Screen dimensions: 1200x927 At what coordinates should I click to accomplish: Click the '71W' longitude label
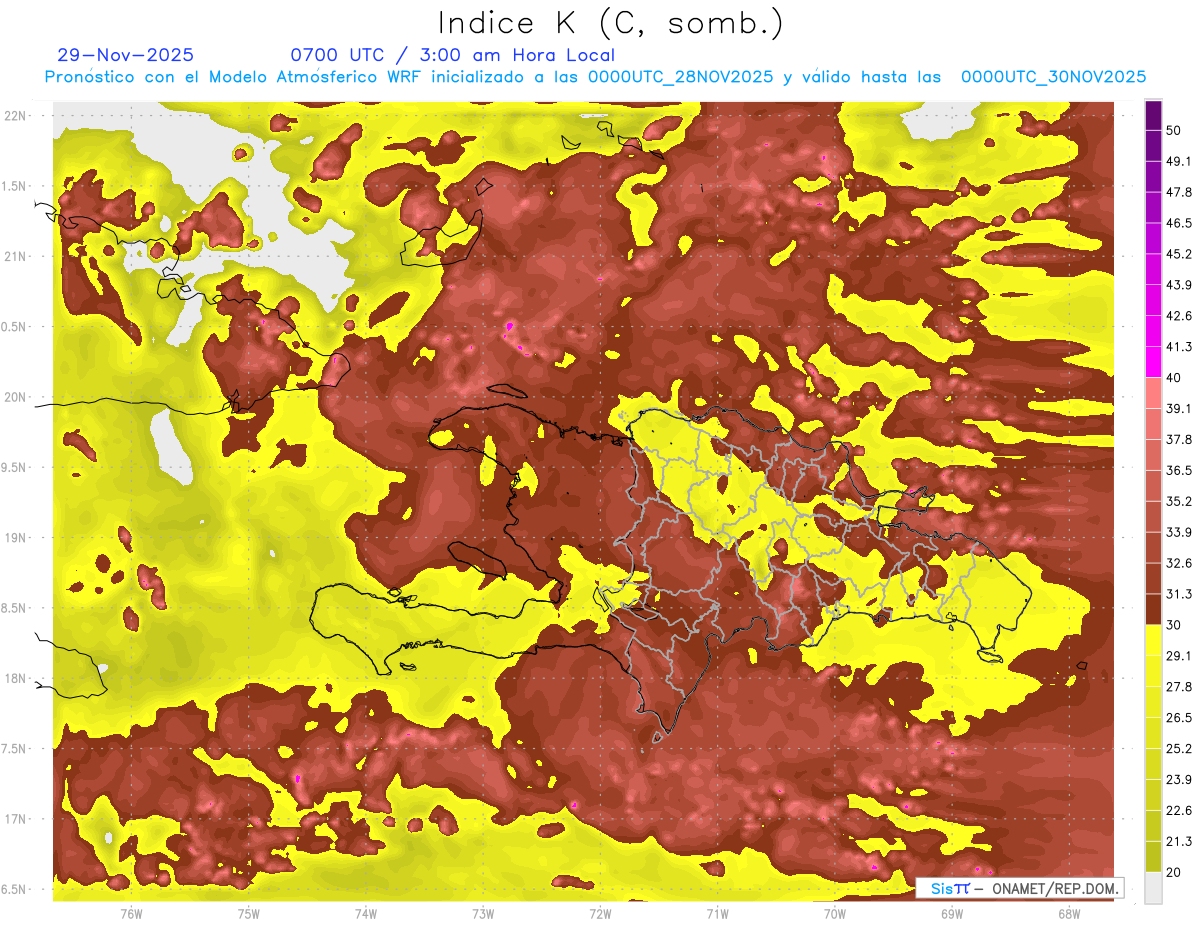point(717,914)
